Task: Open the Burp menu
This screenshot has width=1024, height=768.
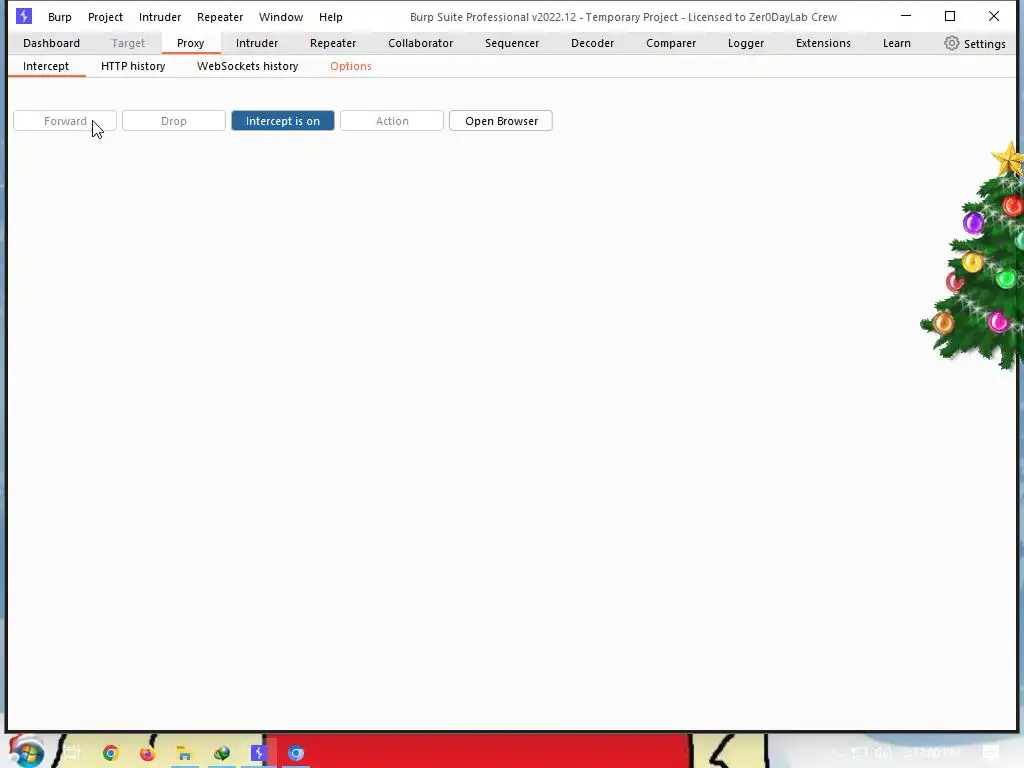Action: [x=59, y=17]
